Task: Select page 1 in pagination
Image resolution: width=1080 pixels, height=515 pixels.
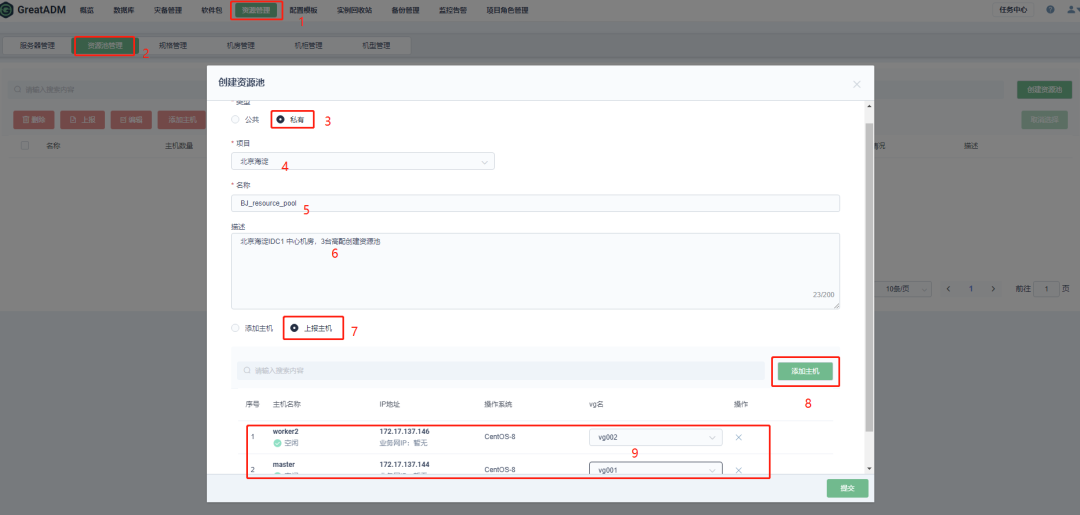Action: point(970,289)
